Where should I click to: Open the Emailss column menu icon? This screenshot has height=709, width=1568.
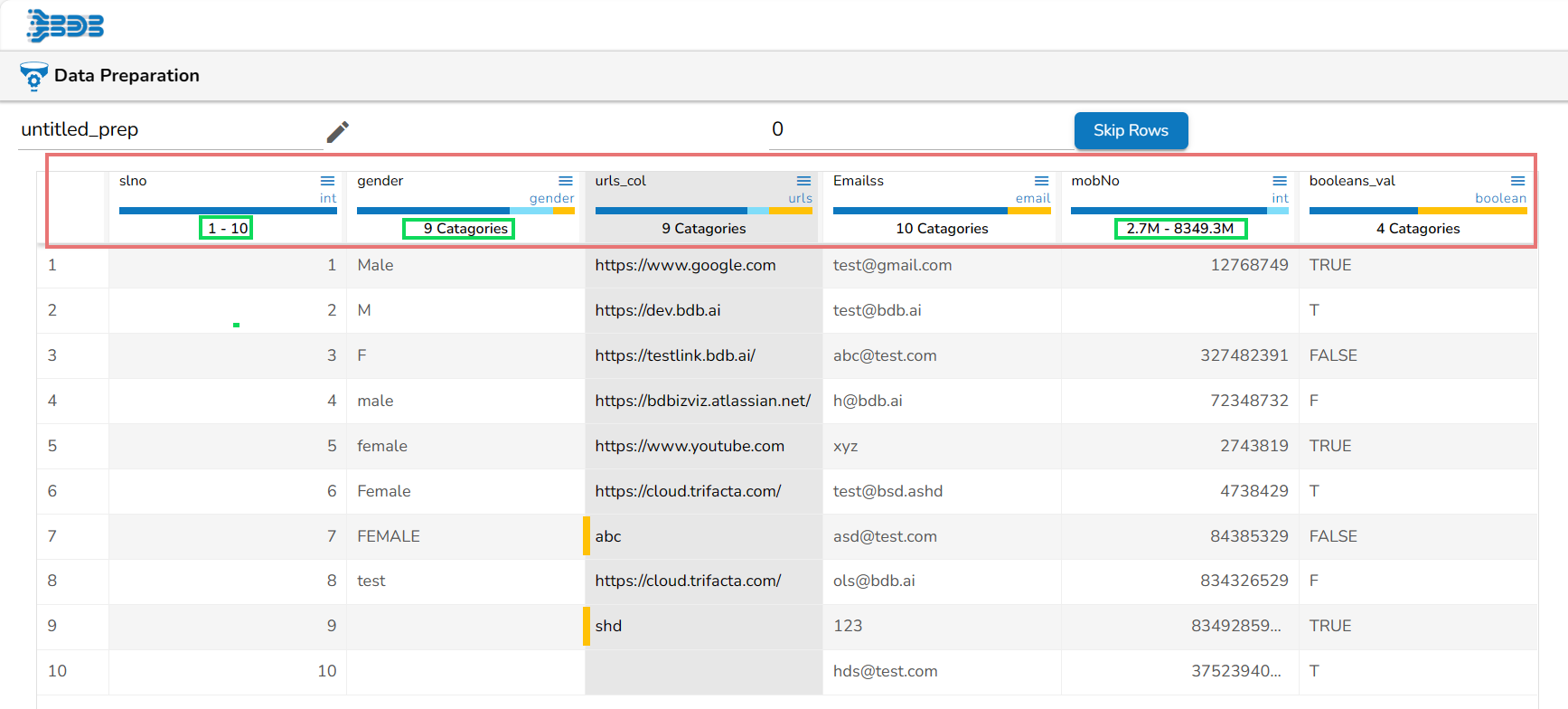coord(1041,182)
